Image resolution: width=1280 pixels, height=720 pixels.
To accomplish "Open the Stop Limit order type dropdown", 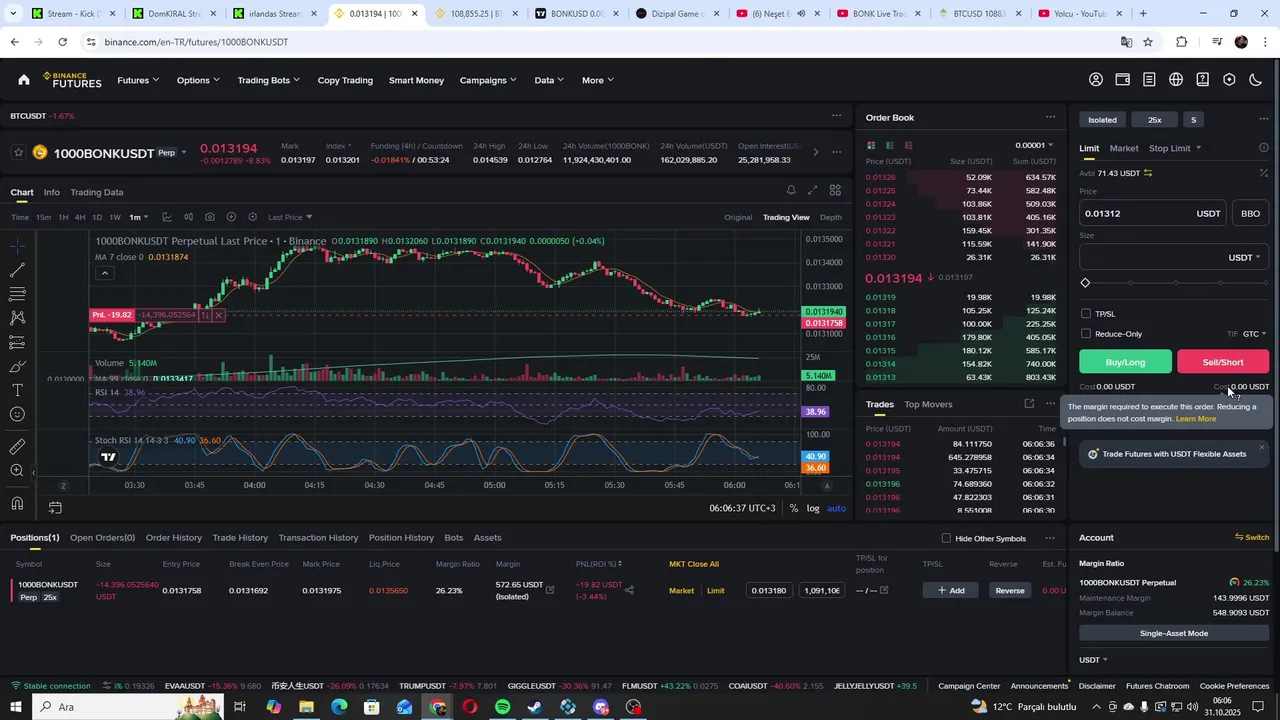I will [x=1175, y=148].
